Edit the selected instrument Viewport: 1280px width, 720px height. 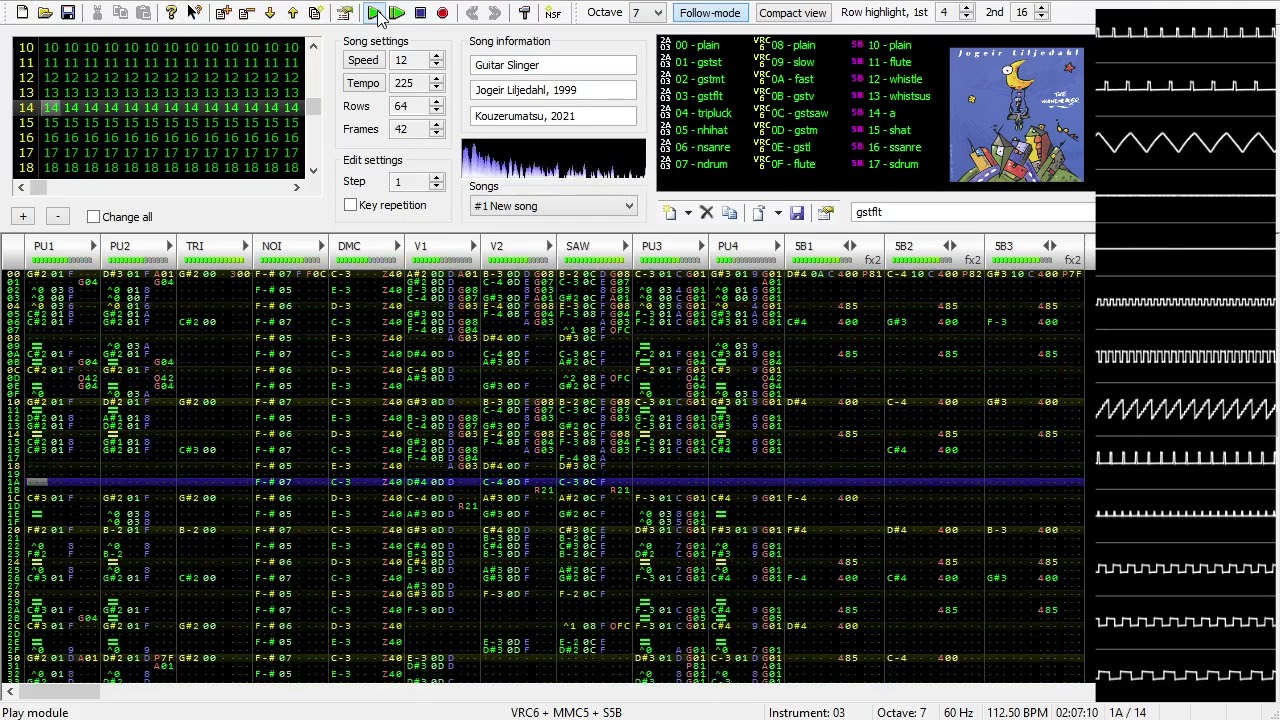click(825, 212)
